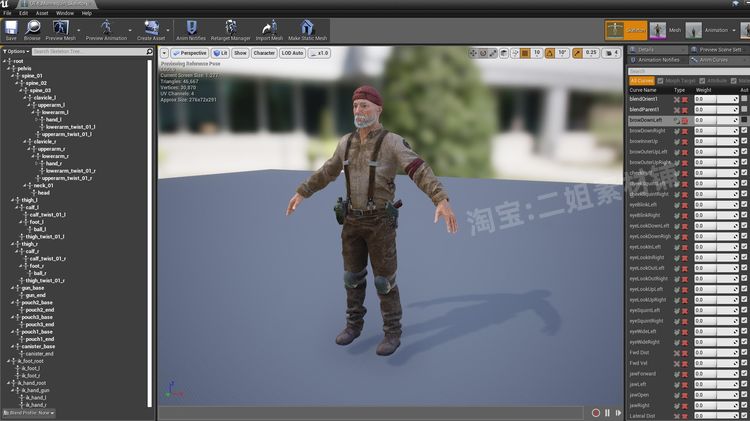Screen dimensions: 750x421
Task: Toggle auto checkbox for browDownRight curve
Action: (x=744, y=130)
